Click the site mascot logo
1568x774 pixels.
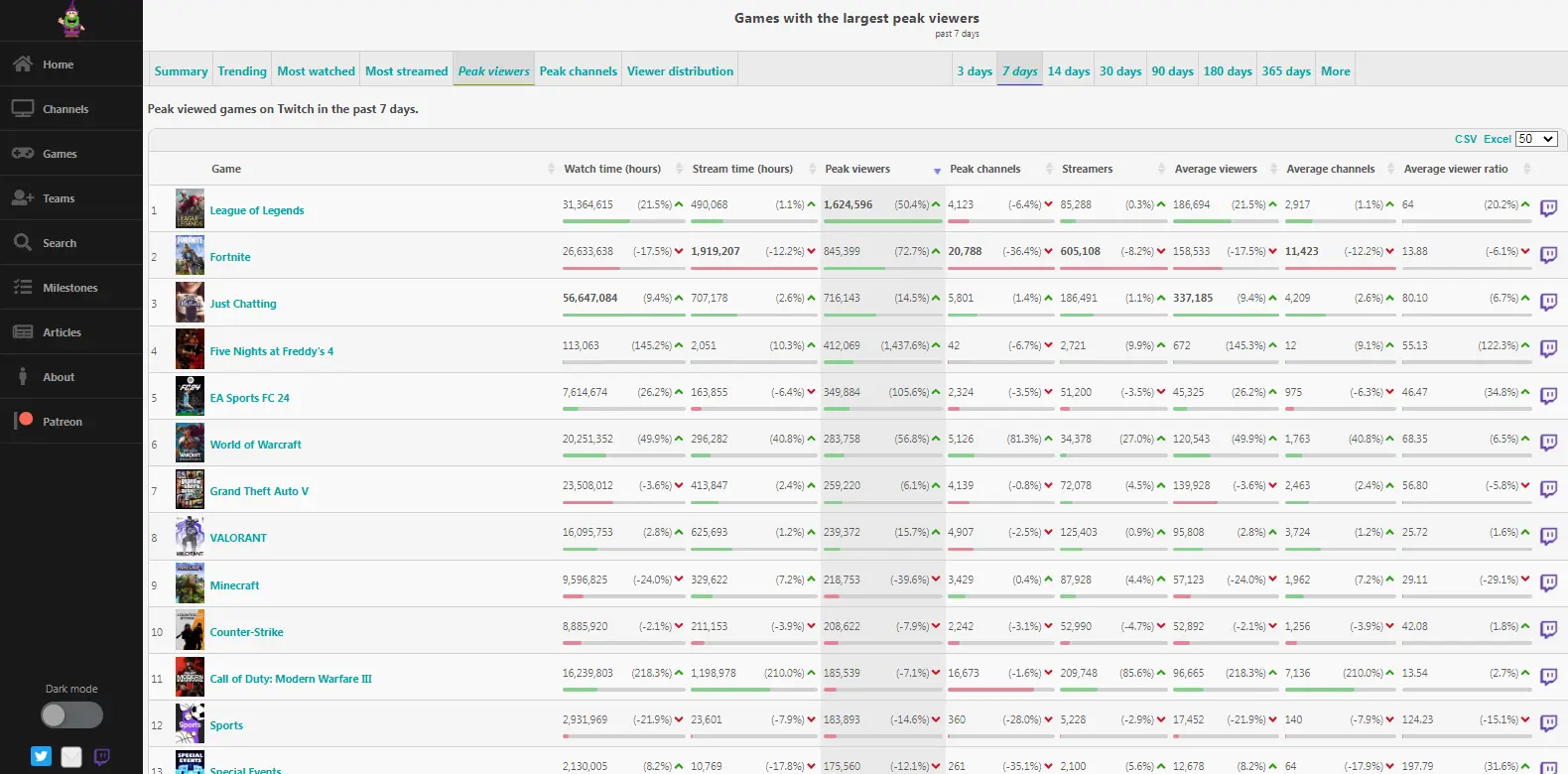71,20
